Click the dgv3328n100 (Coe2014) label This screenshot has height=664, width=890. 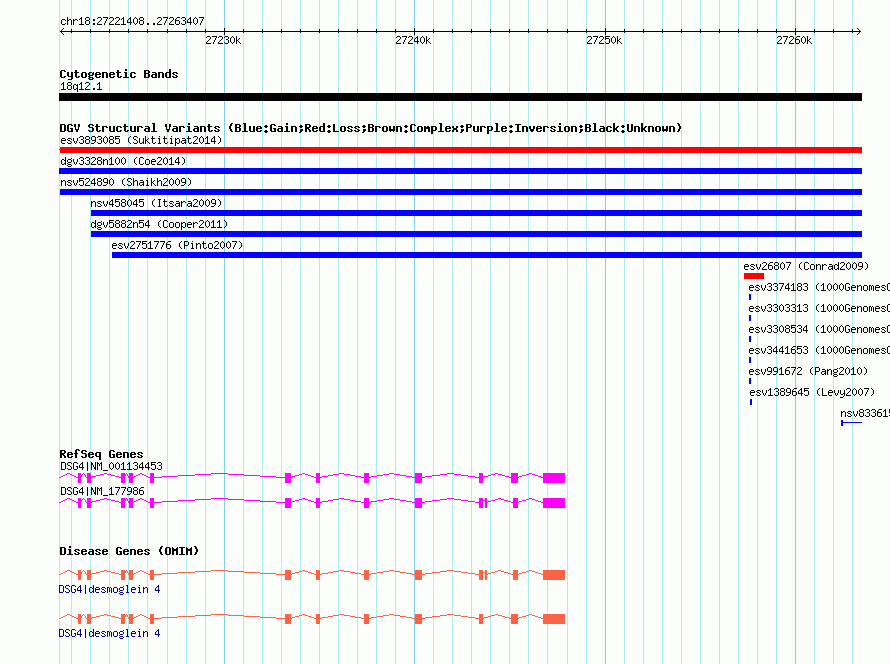click(x=123, y=161)
